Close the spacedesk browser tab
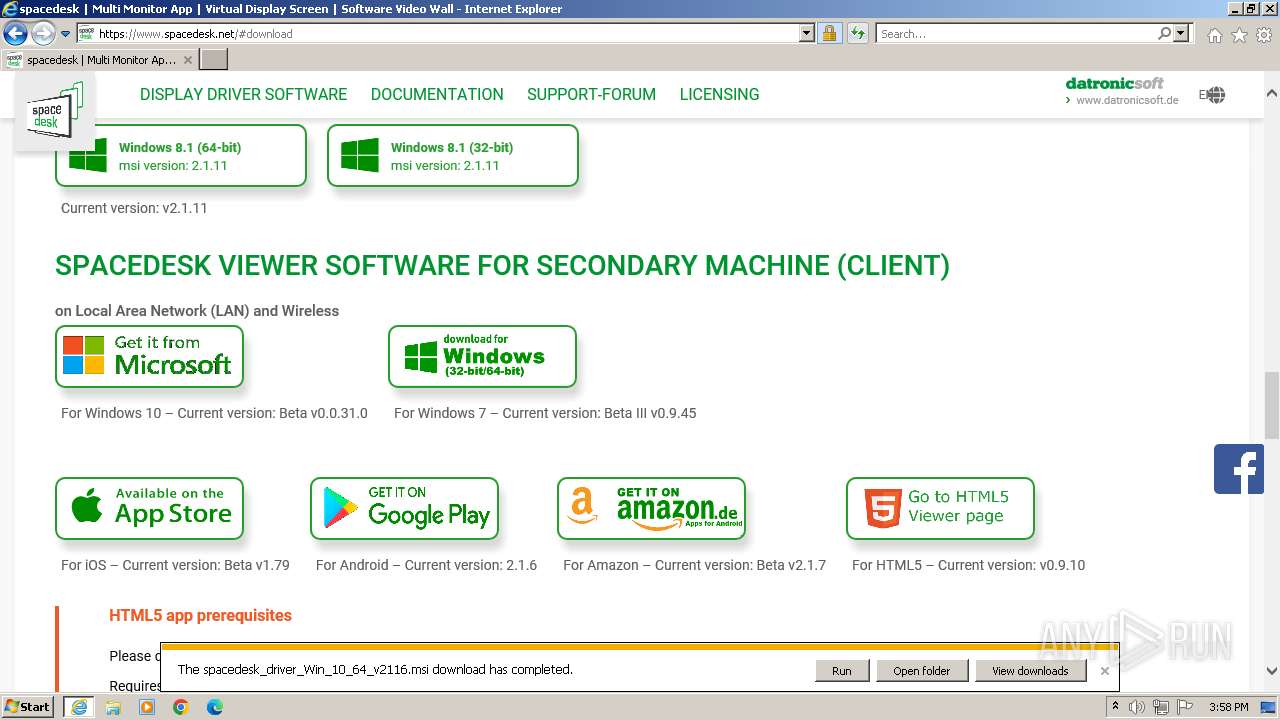This screenshot has width=1280, height=720. 188,60
